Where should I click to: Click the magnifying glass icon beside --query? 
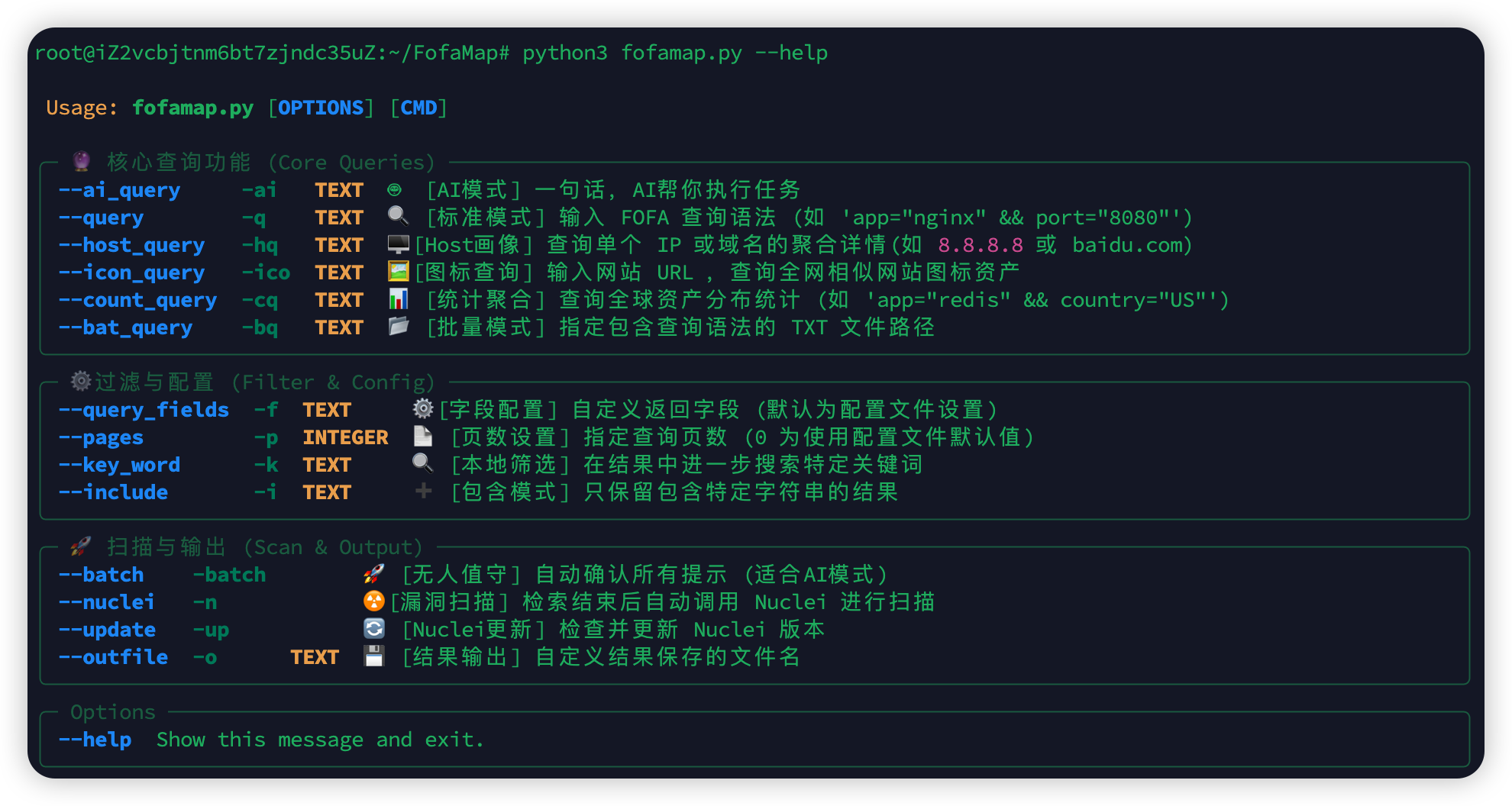(x=398, y=217)
